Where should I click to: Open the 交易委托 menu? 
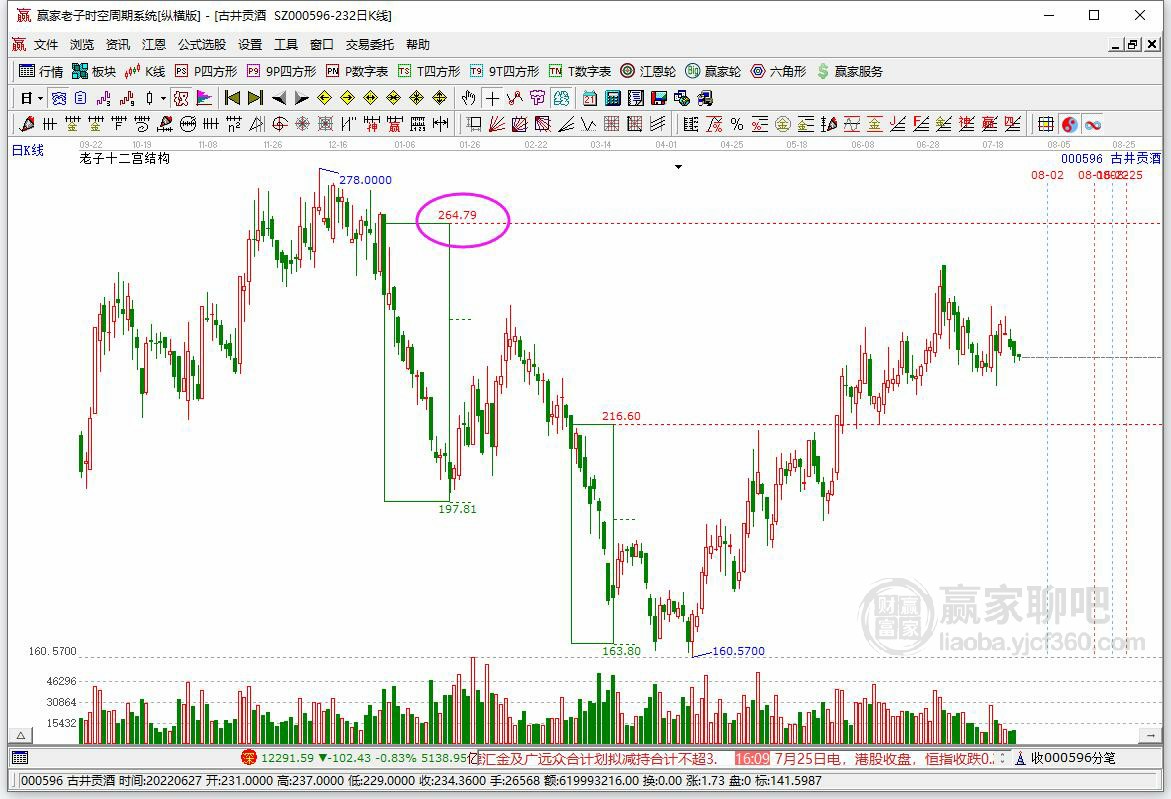coord(370,45)
